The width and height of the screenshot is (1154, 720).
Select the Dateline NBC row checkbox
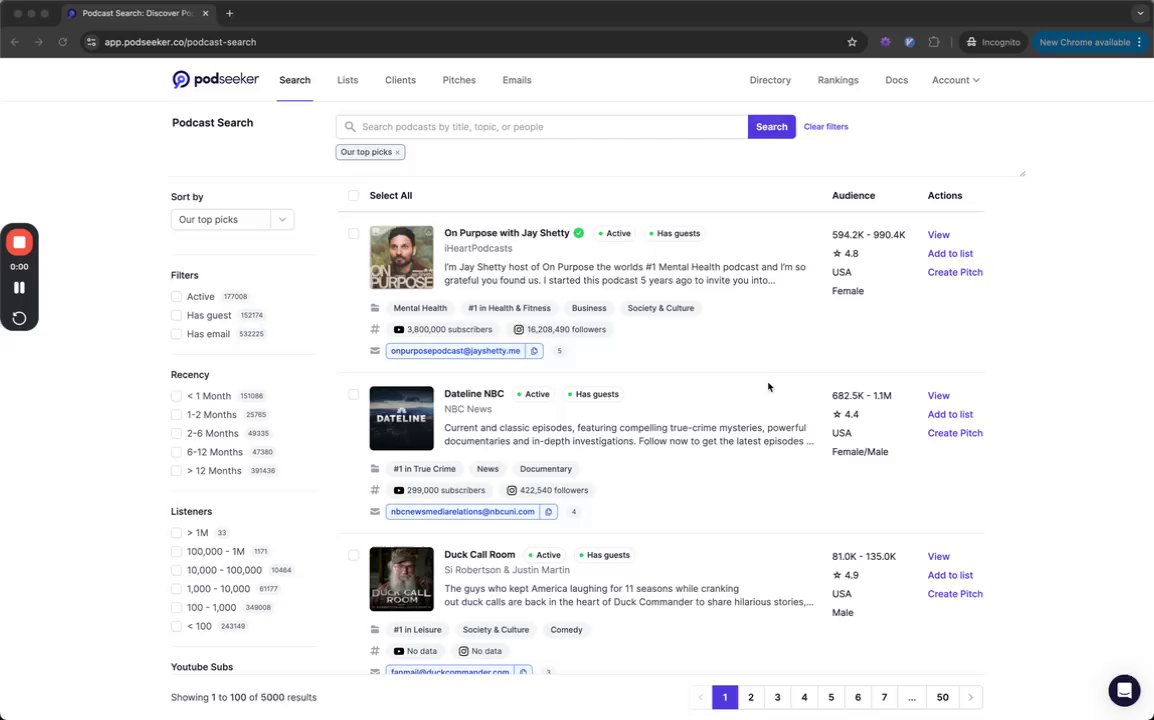click(x=353, y=395)
